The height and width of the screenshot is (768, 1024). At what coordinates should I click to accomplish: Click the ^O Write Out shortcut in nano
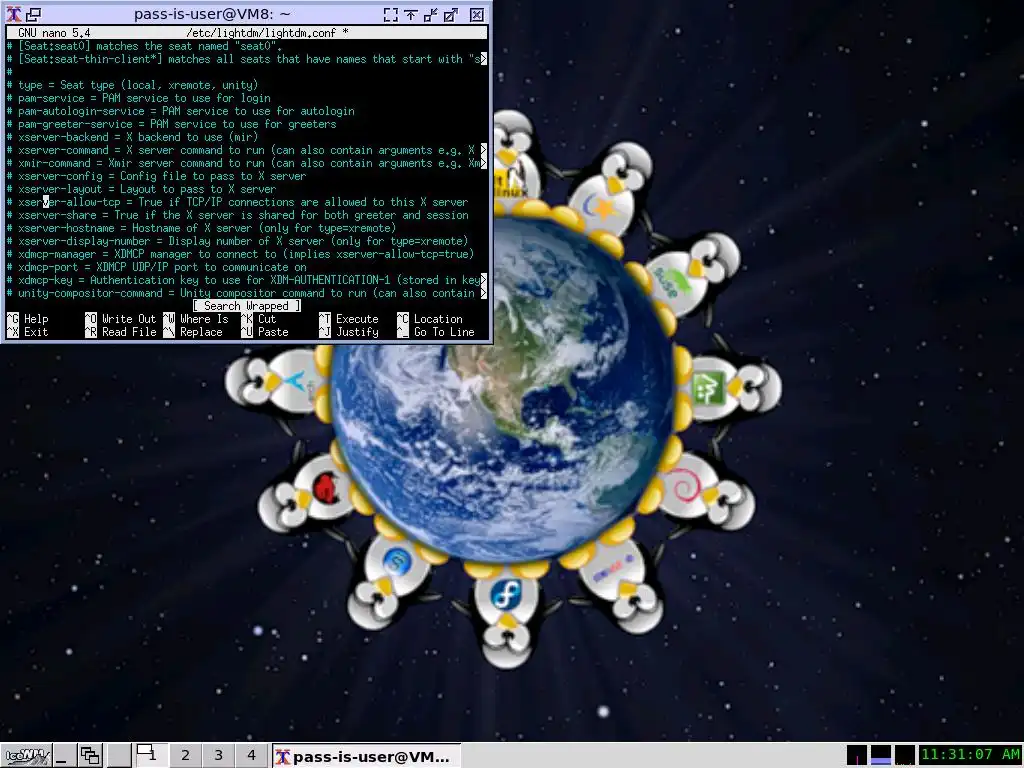[x=120, y=319]
